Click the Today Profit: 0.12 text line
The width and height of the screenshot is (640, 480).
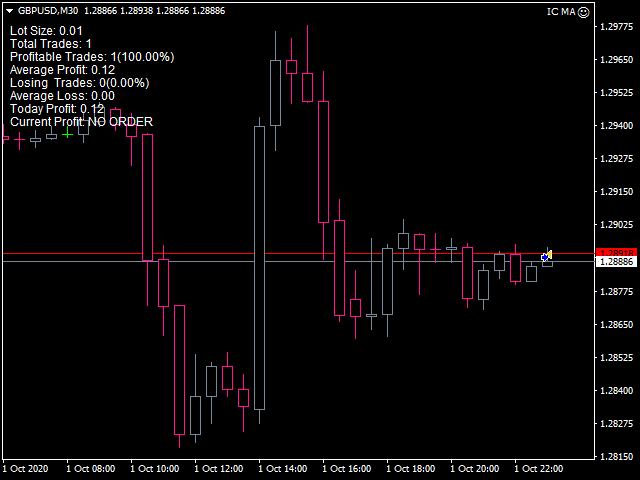pos(57,109)
